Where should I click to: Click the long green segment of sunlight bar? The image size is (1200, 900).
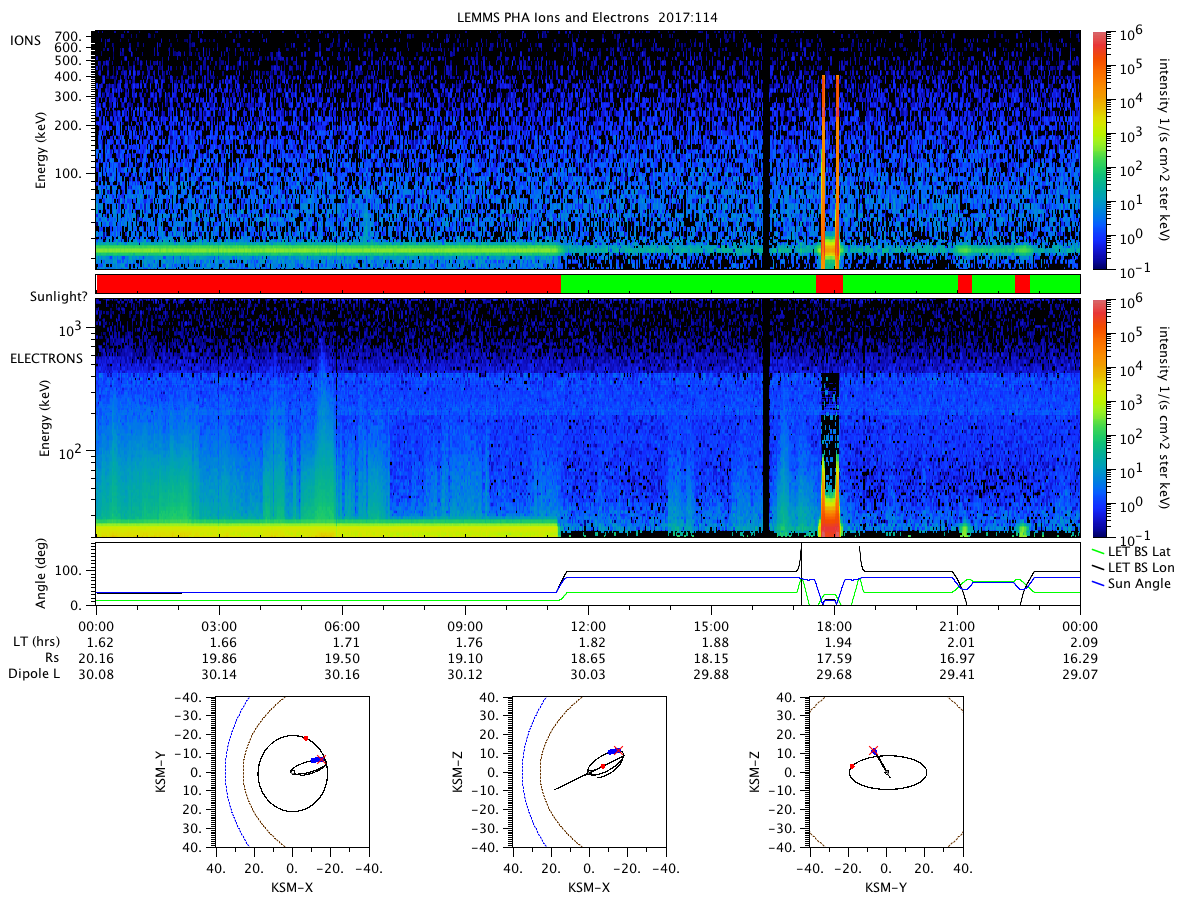pyautogui.click(x=688, y=284)
